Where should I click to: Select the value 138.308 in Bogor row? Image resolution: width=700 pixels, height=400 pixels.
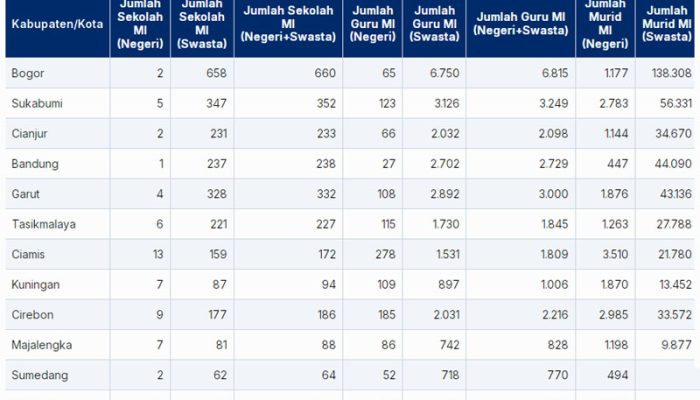click(x=671, y=73)
